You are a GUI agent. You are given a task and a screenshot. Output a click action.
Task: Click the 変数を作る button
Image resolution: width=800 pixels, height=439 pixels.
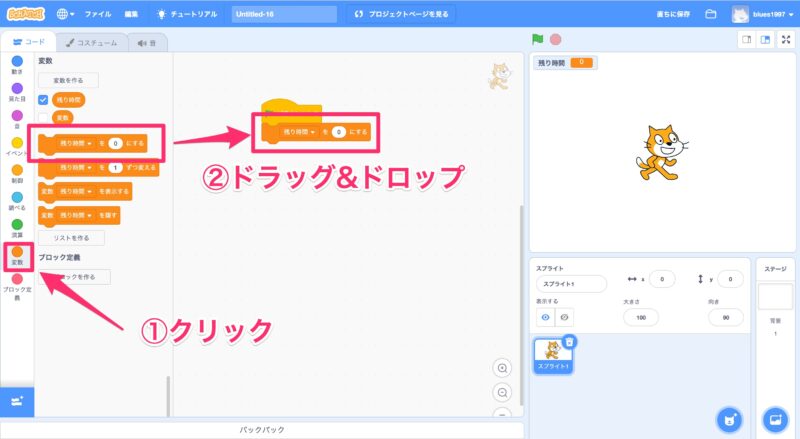[68, 80]
